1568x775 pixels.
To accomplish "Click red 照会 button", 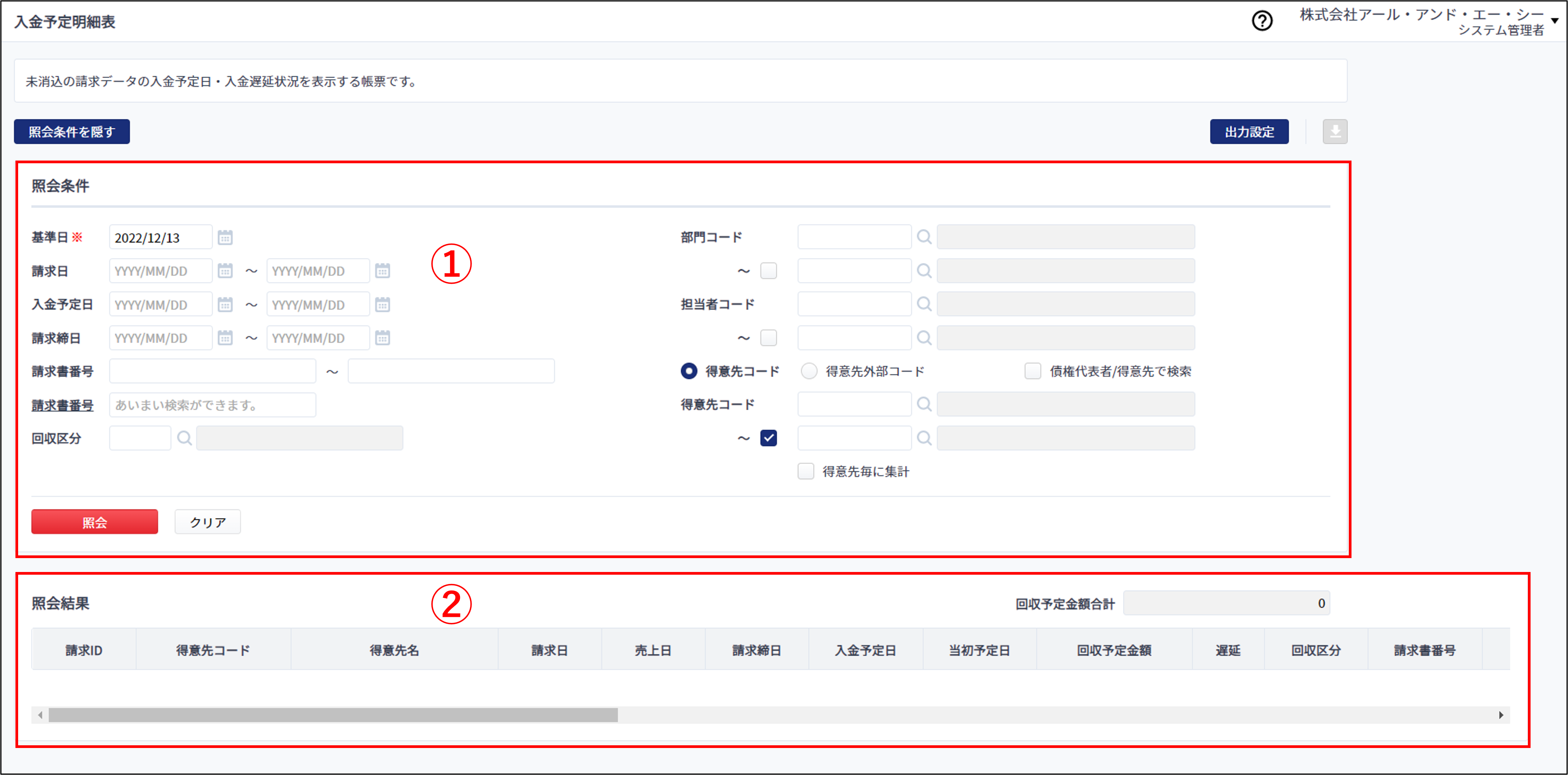I will click(94, 522).
